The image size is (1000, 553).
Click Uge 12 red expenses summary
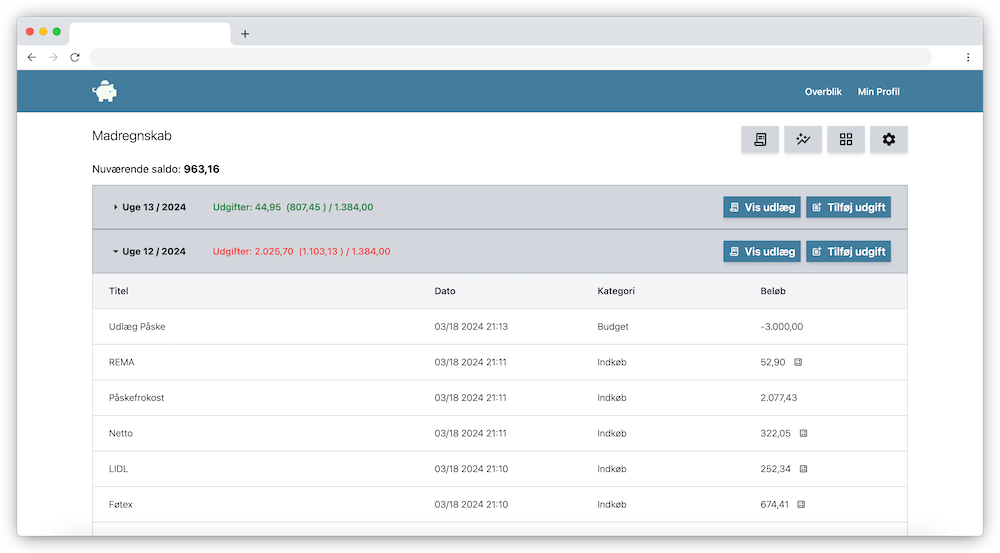(301, 251)
